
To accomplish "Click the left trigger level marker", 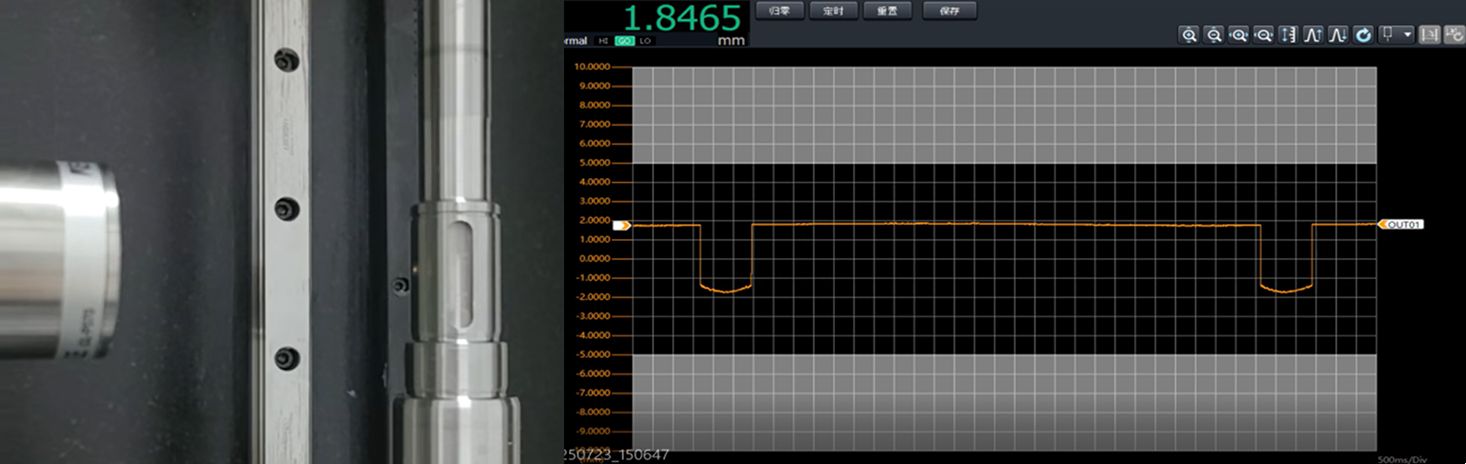I will point(621,226).
